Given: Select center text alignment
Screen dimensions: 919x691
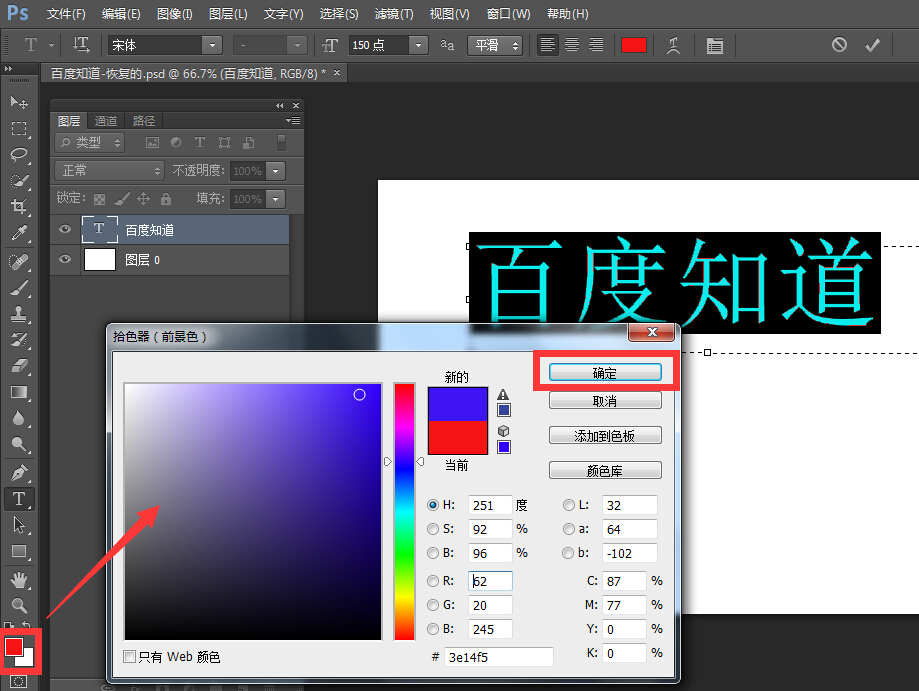Looking at the screenshot, I should tap(571, 45).
